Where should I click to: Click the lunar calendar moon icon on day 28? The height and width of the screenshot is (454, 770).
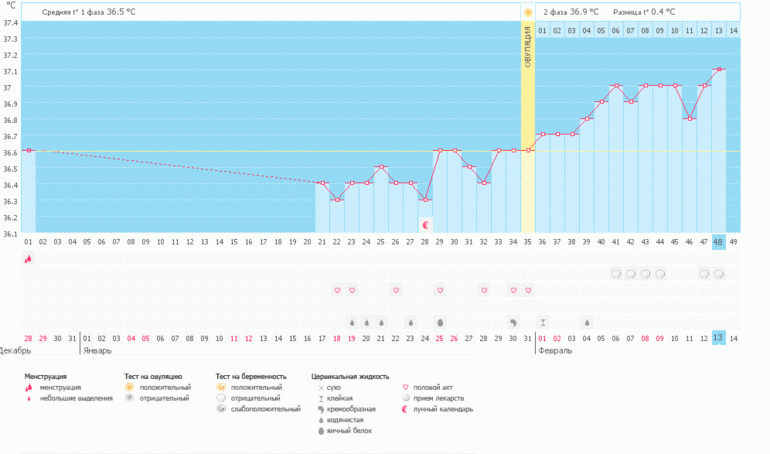coord(426,225)
